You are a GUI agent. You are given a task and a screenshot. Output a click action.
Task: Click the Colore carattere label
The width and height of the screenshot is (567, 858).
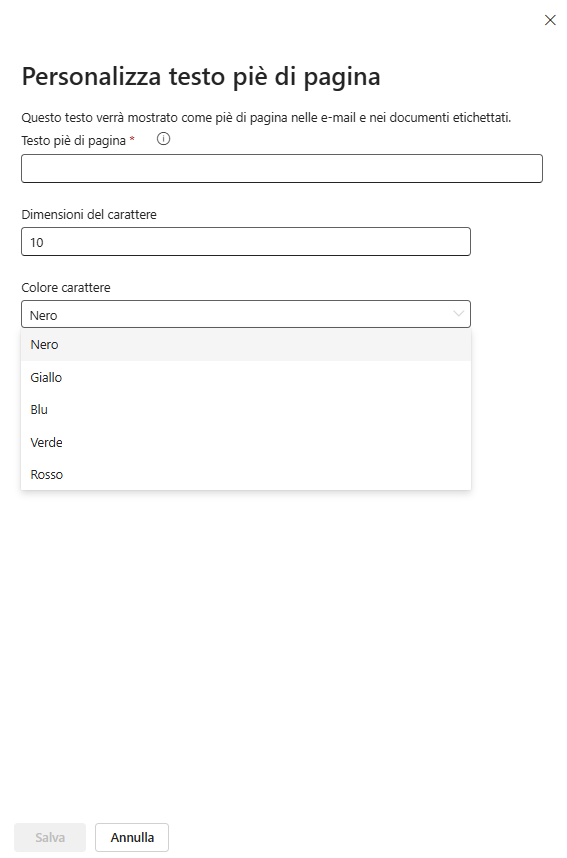[66, 287]
